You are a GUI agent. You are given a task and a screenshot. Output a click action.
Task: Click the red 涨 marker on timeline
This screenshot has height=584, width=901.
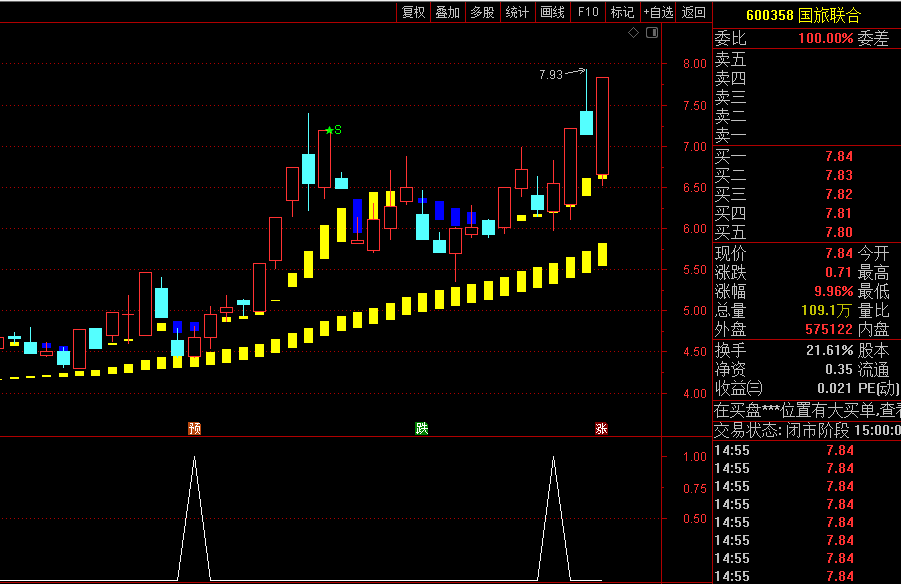(601, 428)
